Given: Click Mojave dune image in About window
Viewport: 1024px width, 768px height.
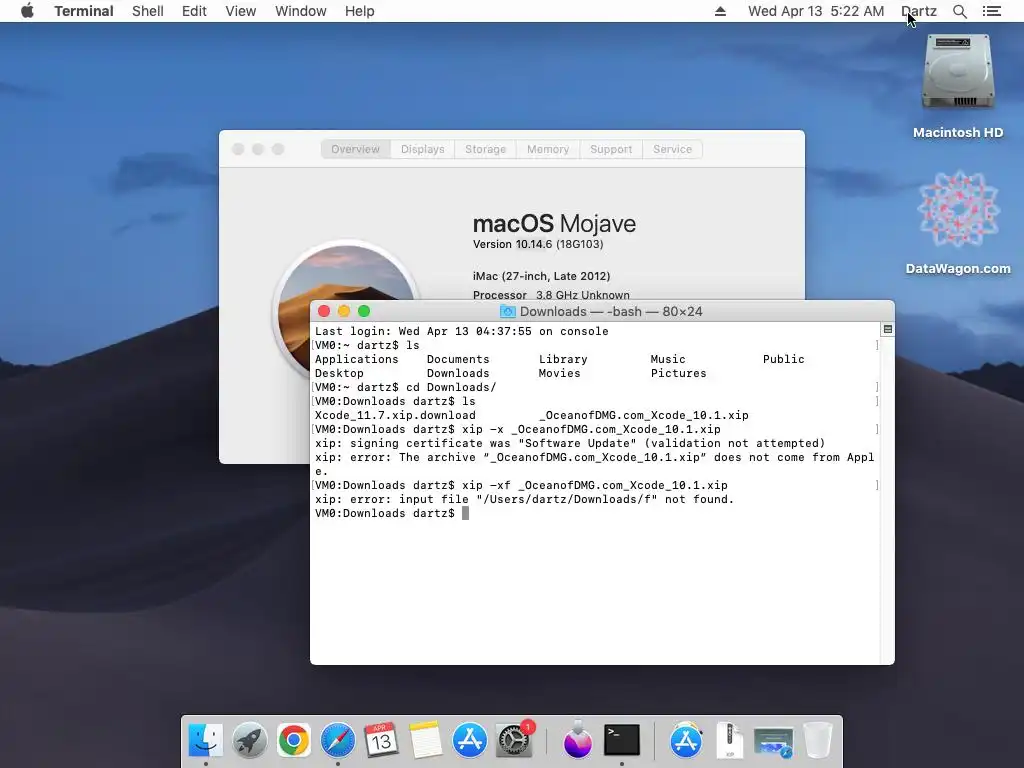Looking at the screenshot, I should tap(346, 308).
